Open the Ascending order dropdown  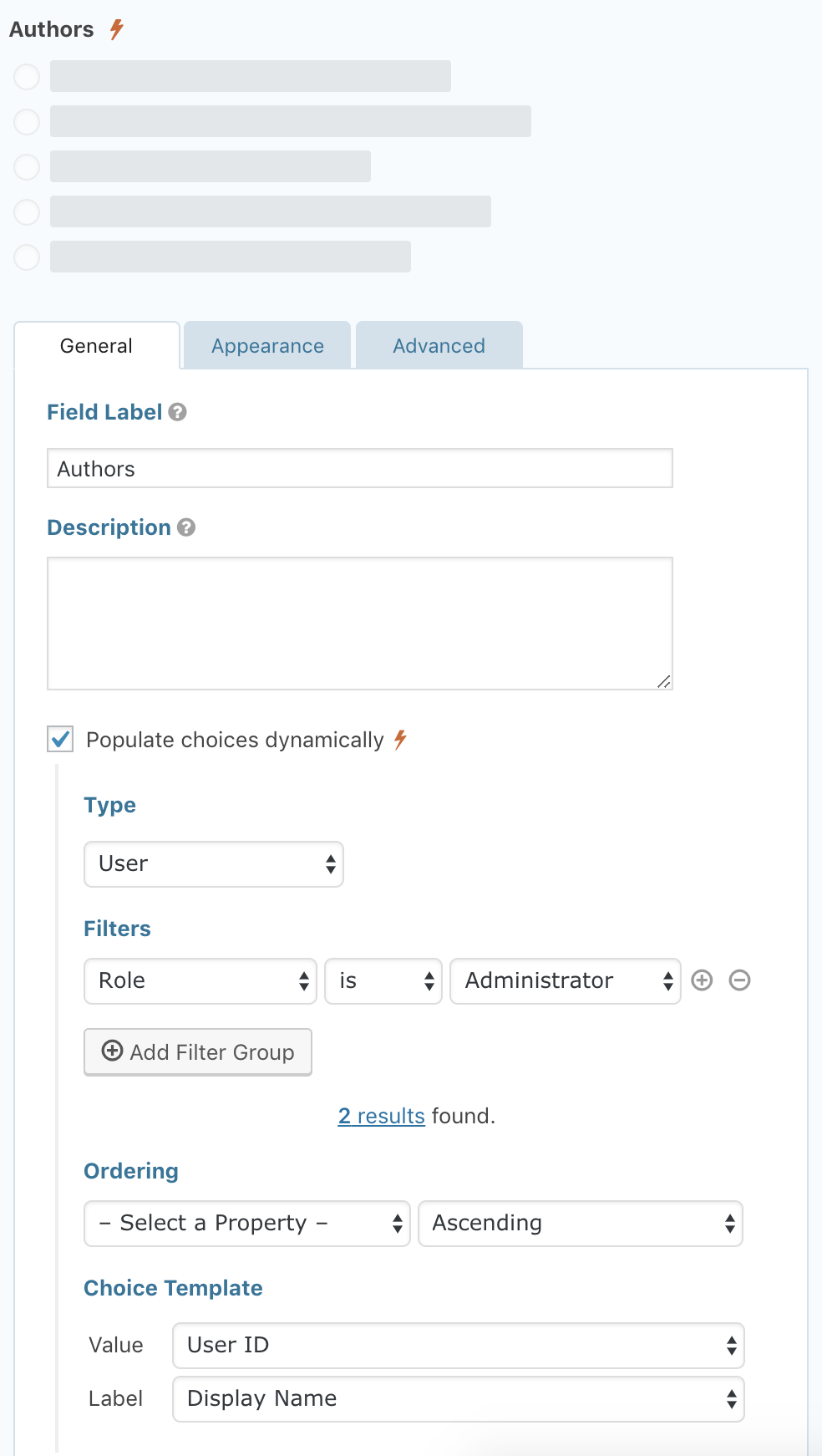click(581, 1224)
